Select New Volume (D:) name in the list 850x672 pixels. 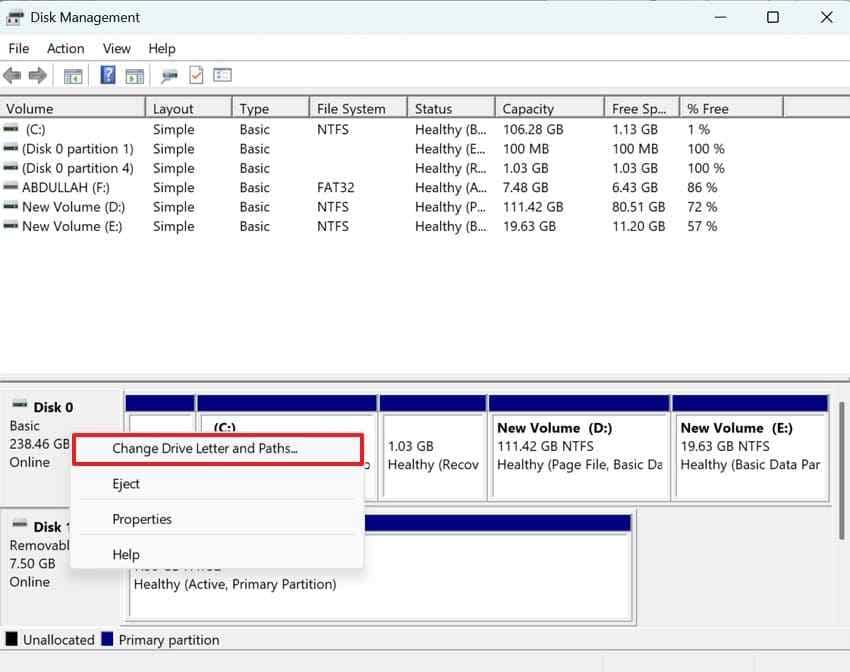coord(73,207)
